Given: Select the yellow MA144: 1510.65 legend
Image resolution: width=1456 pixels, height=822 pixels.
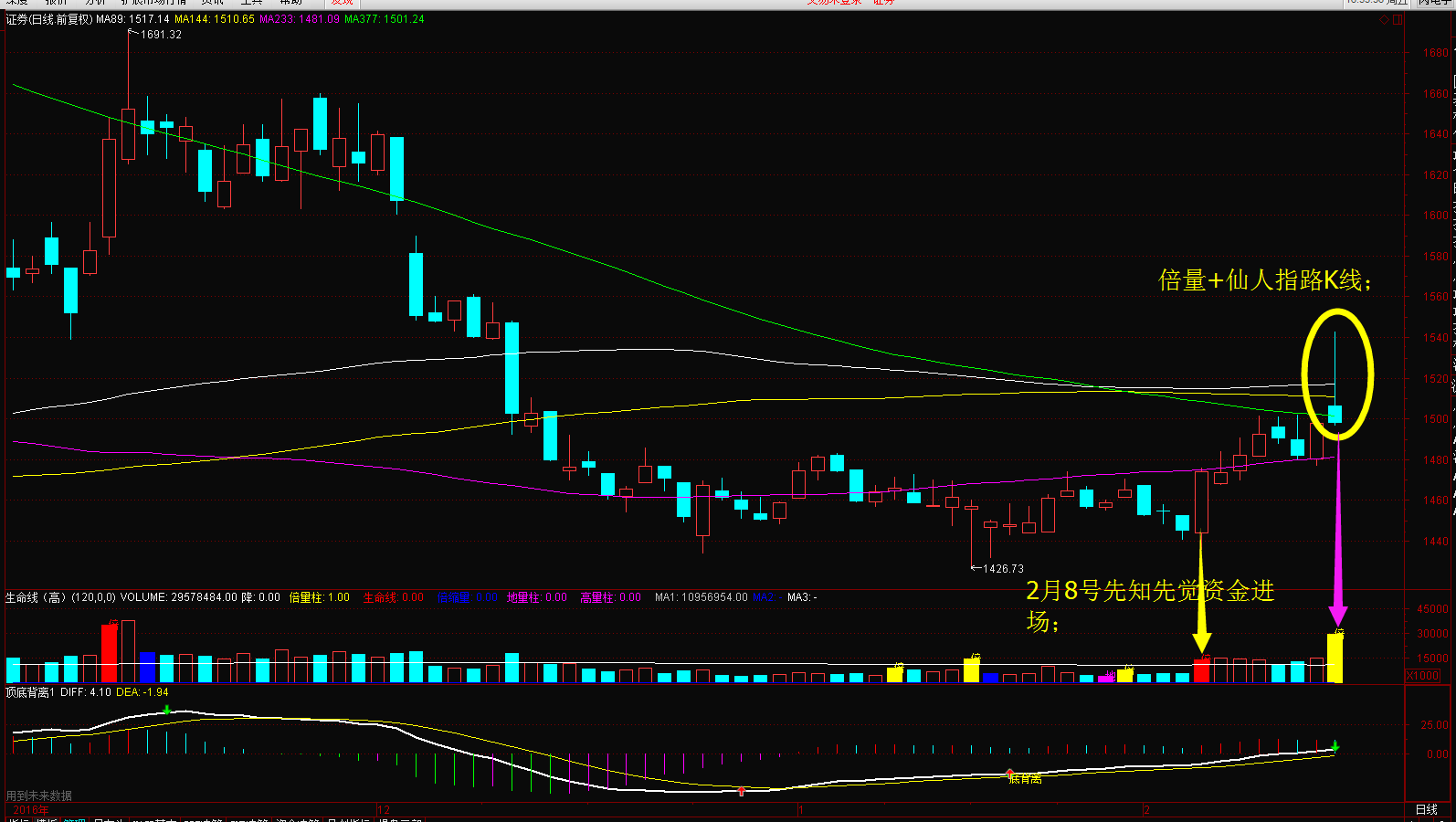Looking at the screenshot, I should point(215,19).
